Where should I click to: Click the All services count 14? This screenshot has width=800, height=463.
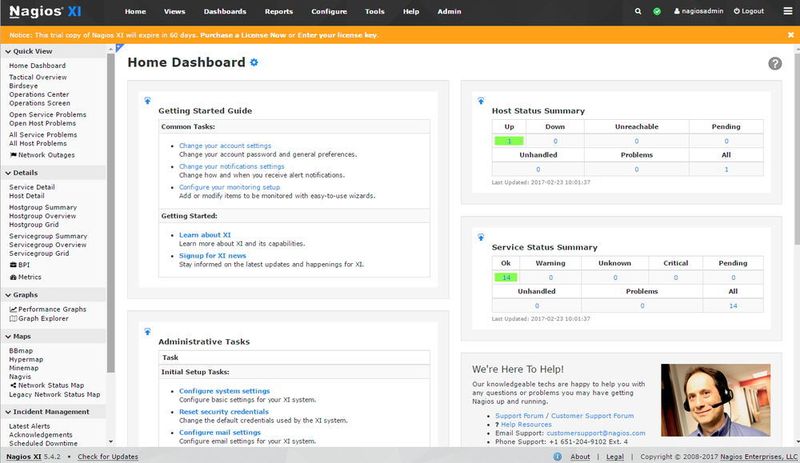point(733,306)
